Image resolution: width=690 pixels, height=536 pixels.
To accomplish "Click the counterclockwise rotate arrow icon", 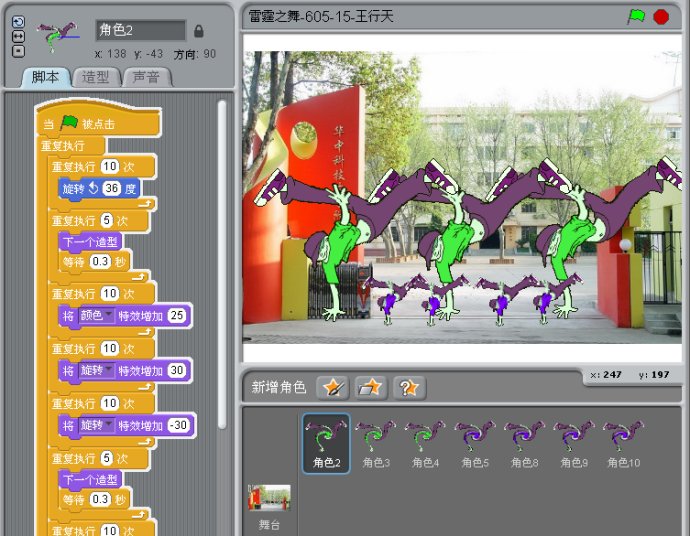I will [x=93, y=188].
